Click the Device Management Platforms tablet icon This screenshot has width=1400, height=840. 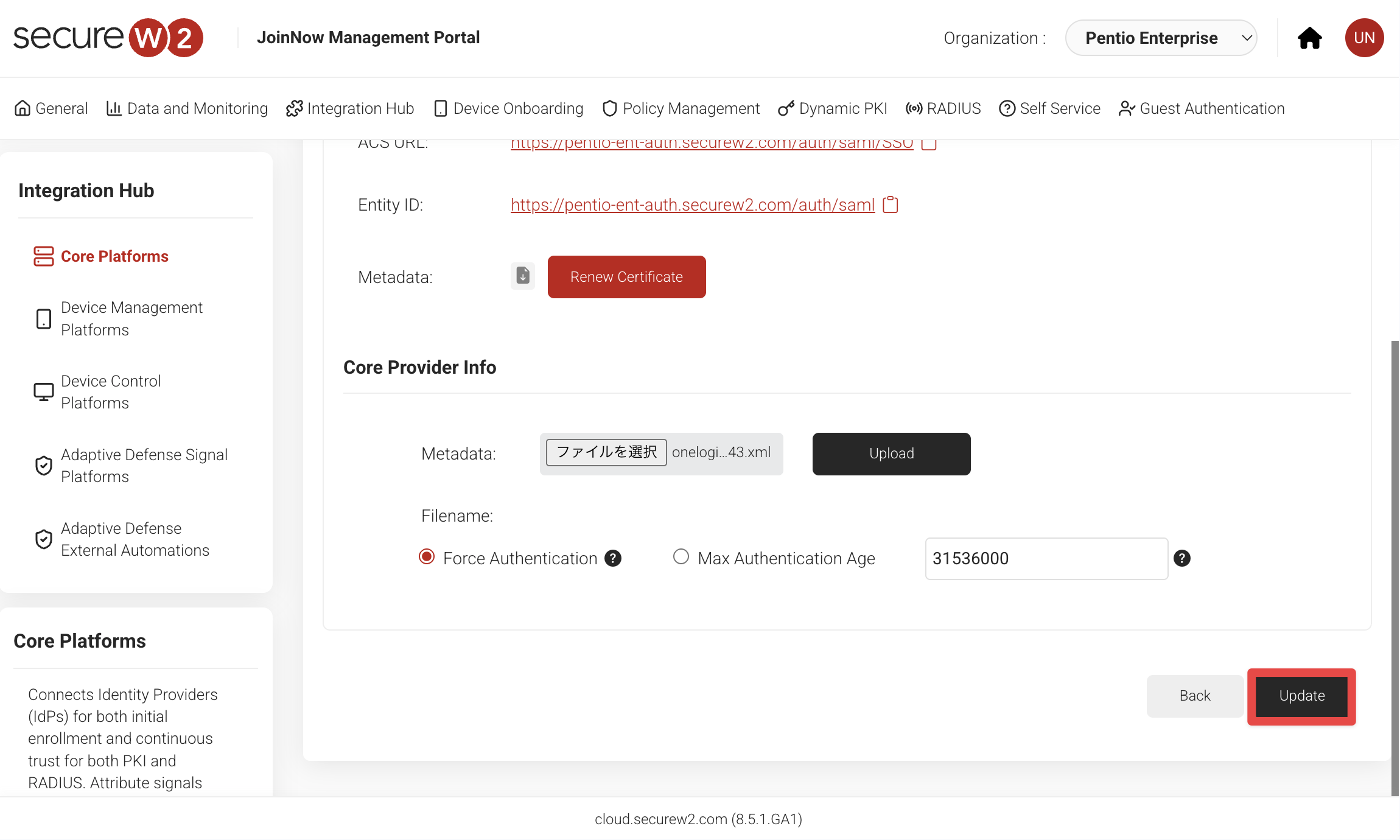point(43,319)
